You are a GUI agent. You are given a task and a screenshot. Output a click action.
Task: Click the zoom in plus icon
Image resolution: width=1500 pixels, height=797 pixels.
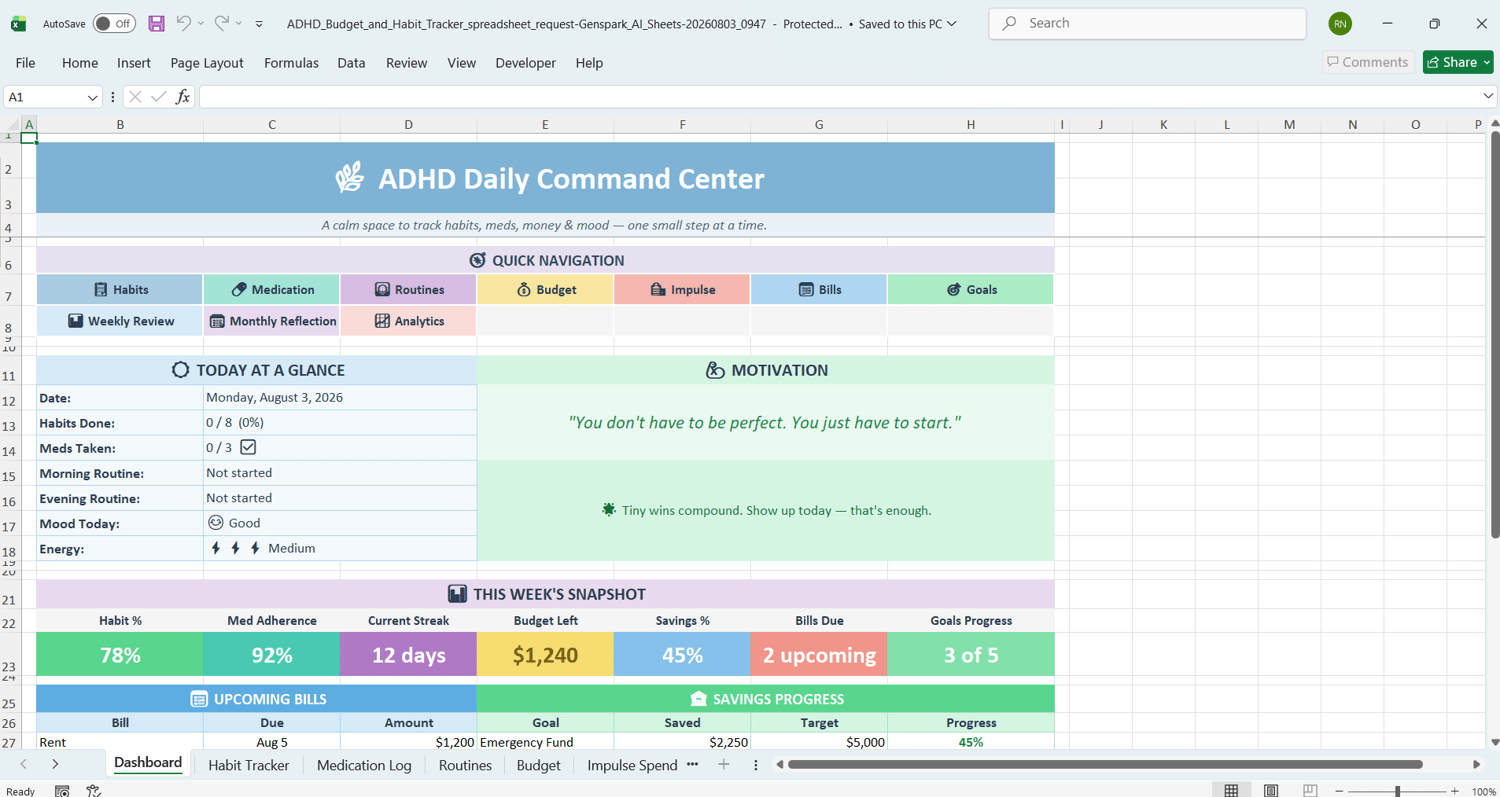[1455, 791]
